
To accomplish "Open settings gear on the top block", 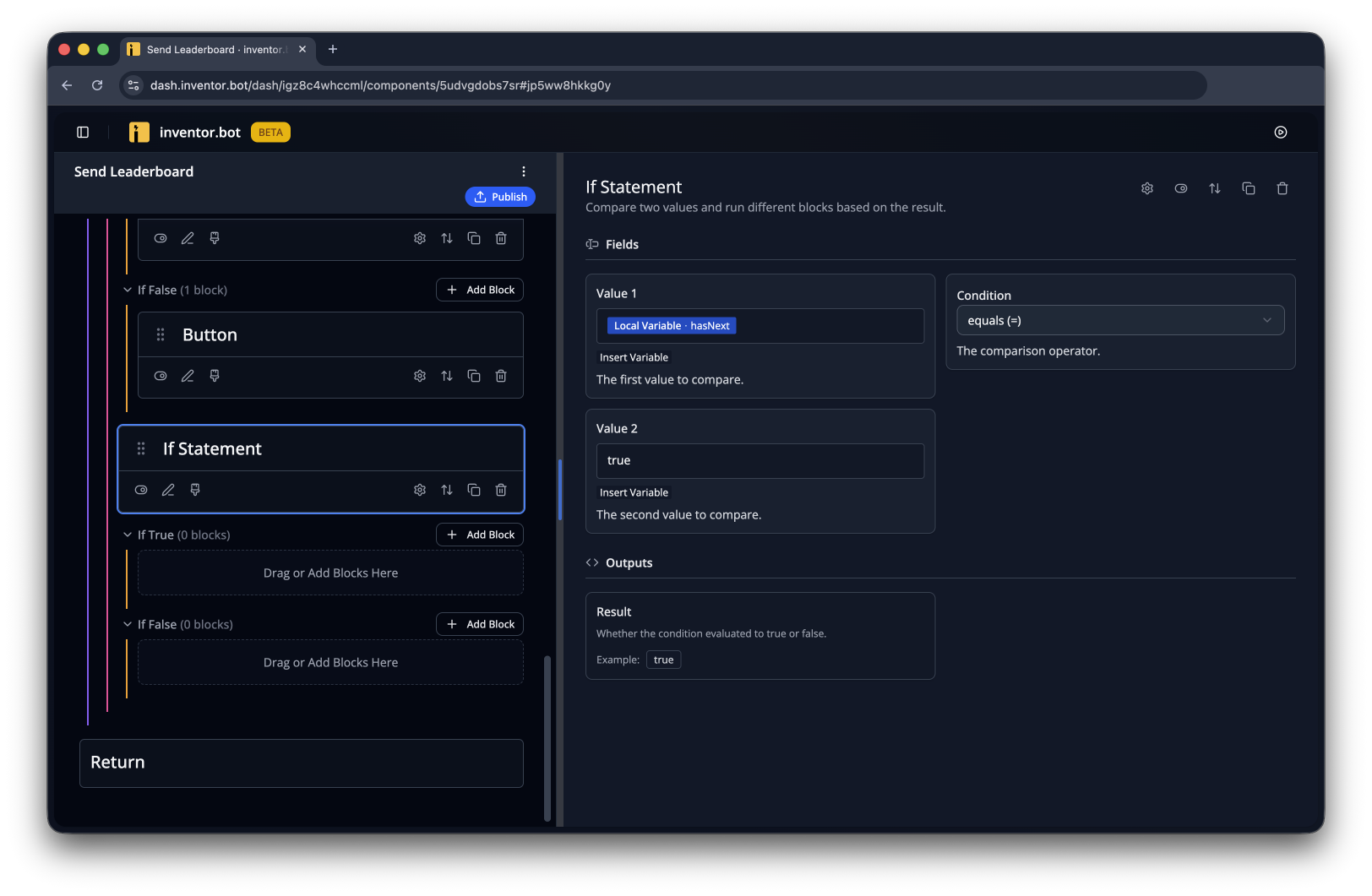I will (x=420, y=238).
